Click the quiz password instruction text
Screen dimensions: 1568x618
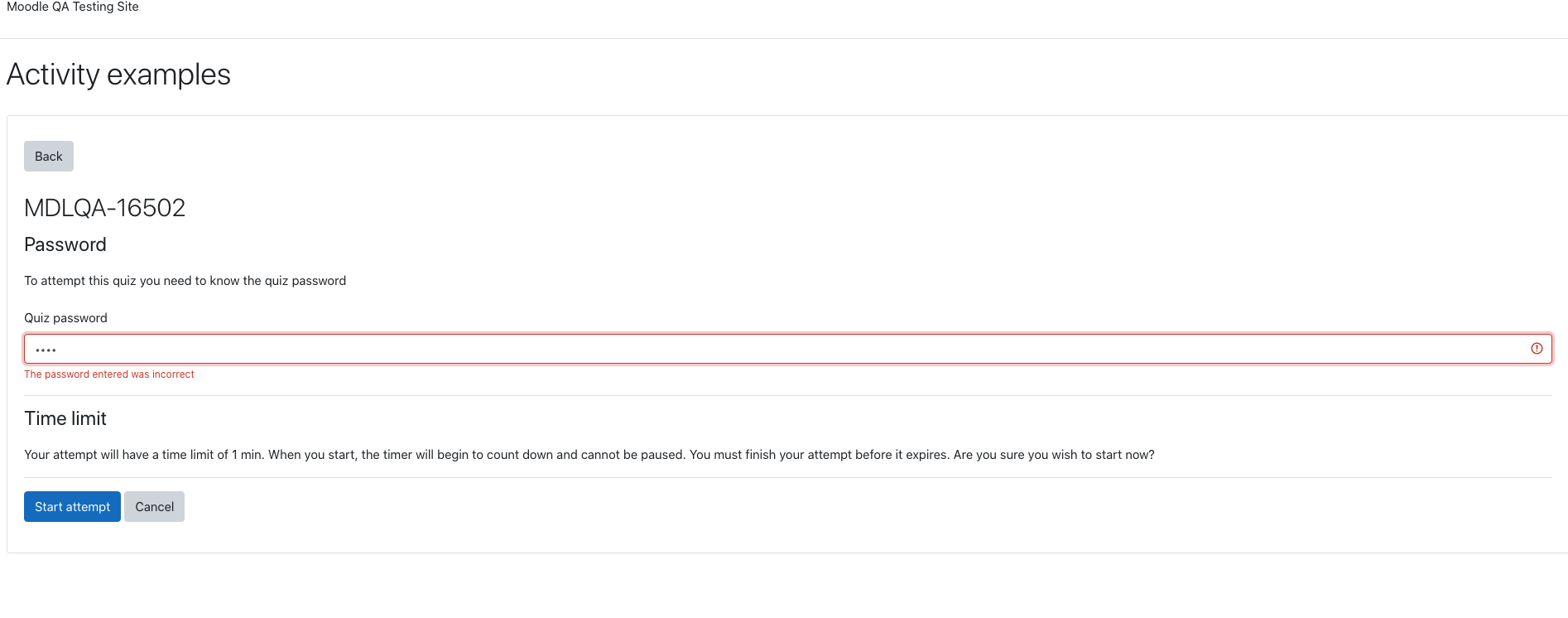pyautogui.click(x=185, y=281)
